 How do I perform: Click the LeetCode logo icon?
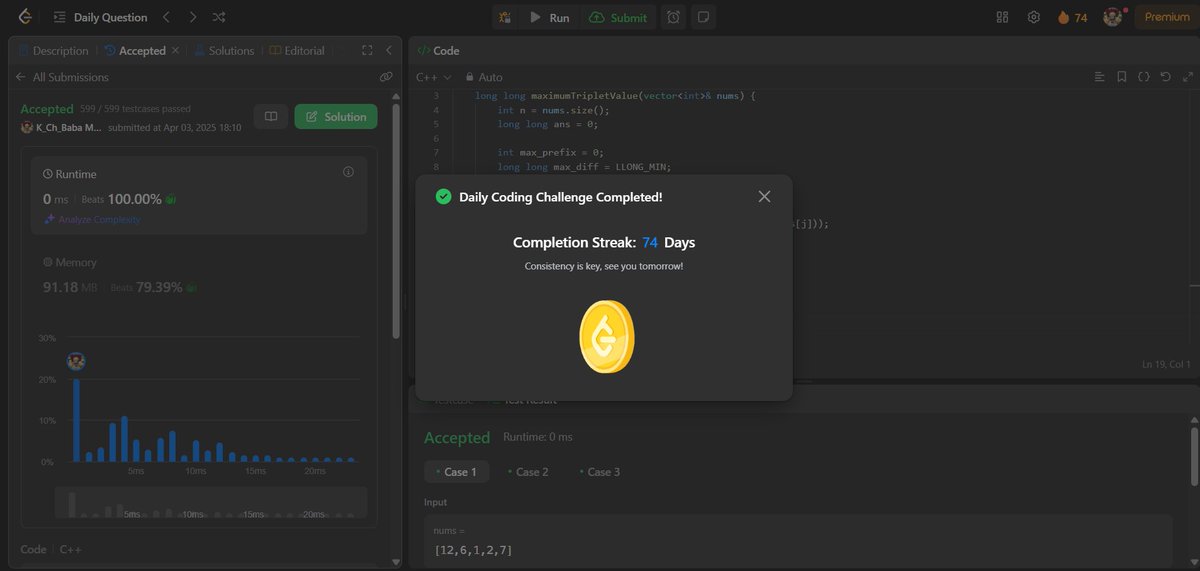click(x=23, y=17)
